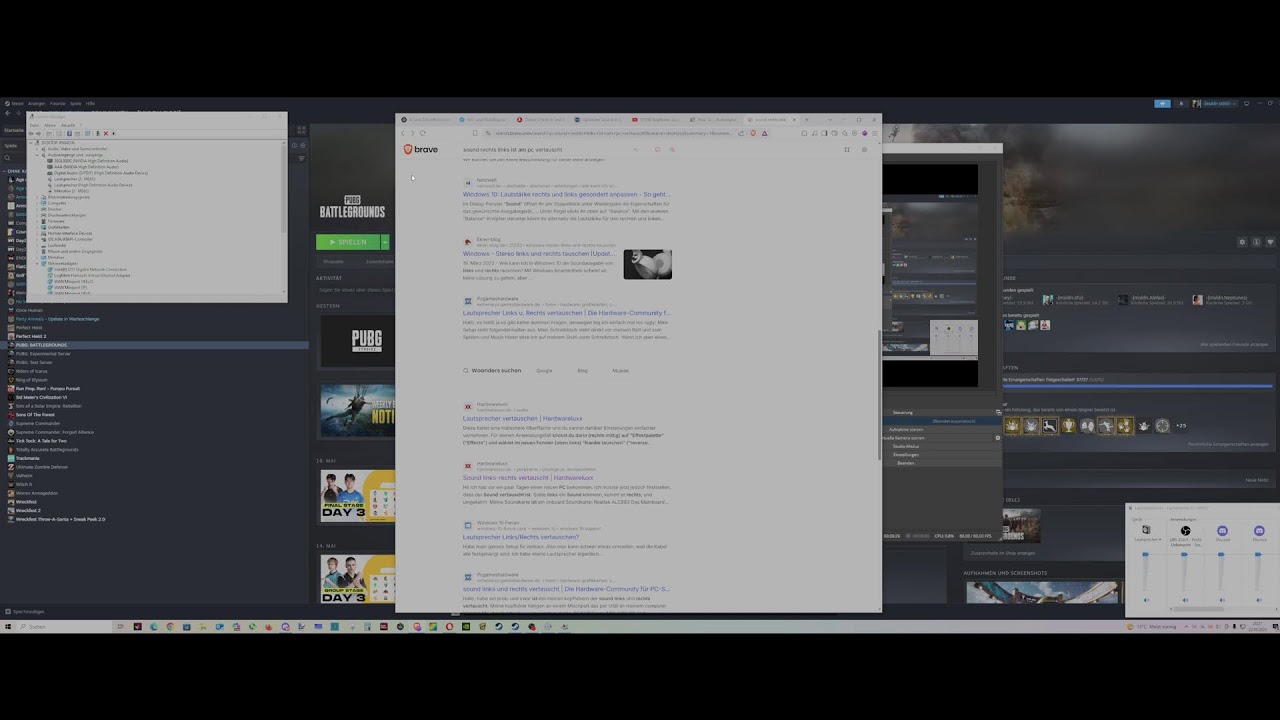Click the Device Manager back arrow
Screen dimensions: 1280x720
[32, 133]
